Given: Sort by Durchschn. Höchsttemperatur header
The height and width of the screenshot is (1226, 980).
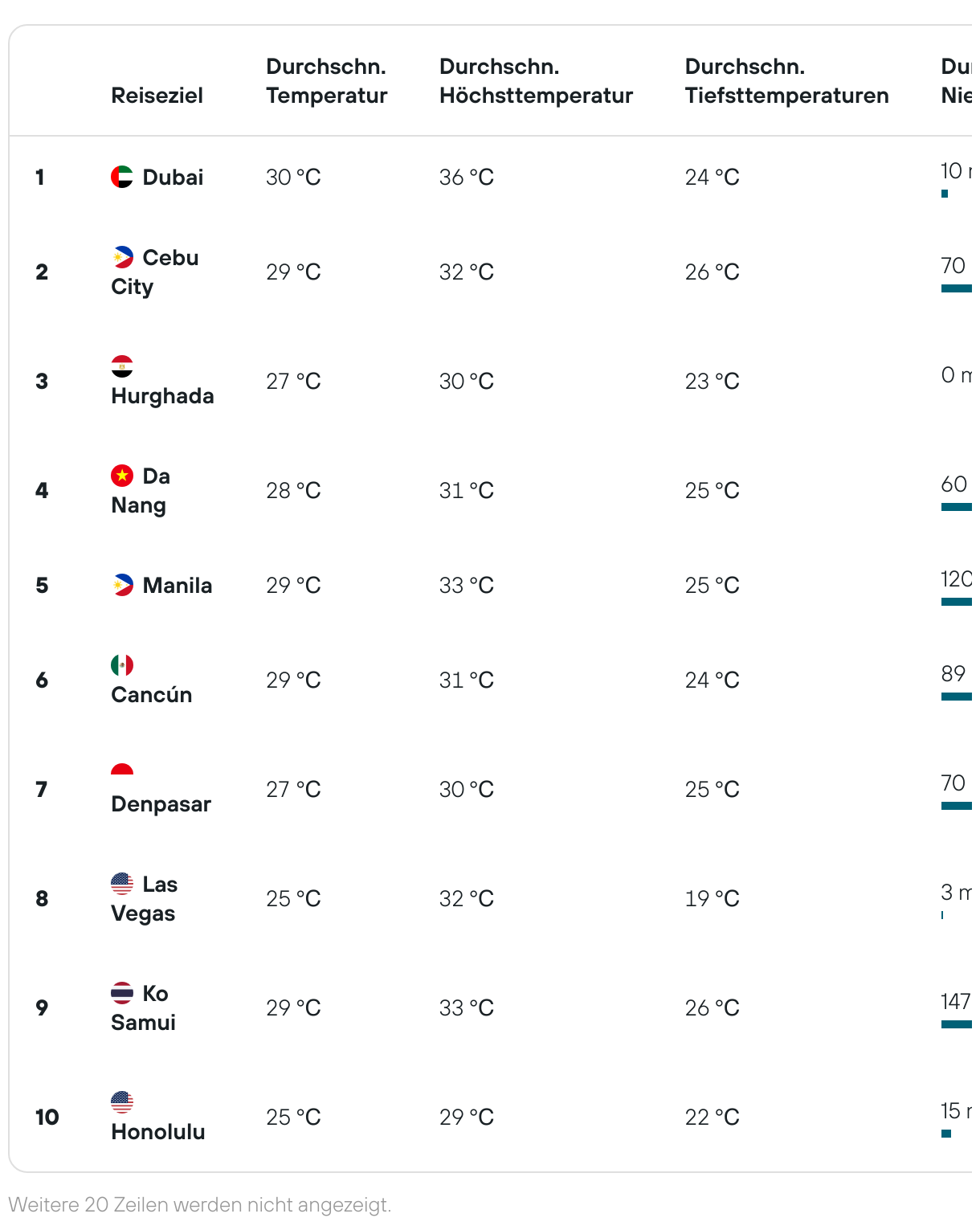Looking at the screenshot, I should click(x=536, y=81).
